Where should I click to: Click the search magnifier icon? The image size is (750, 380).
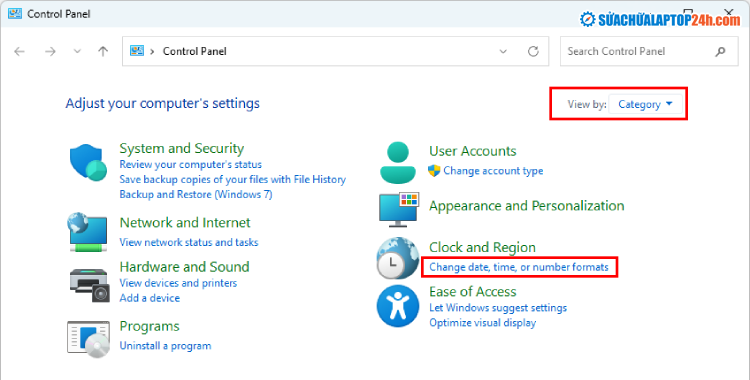point(720,51)
